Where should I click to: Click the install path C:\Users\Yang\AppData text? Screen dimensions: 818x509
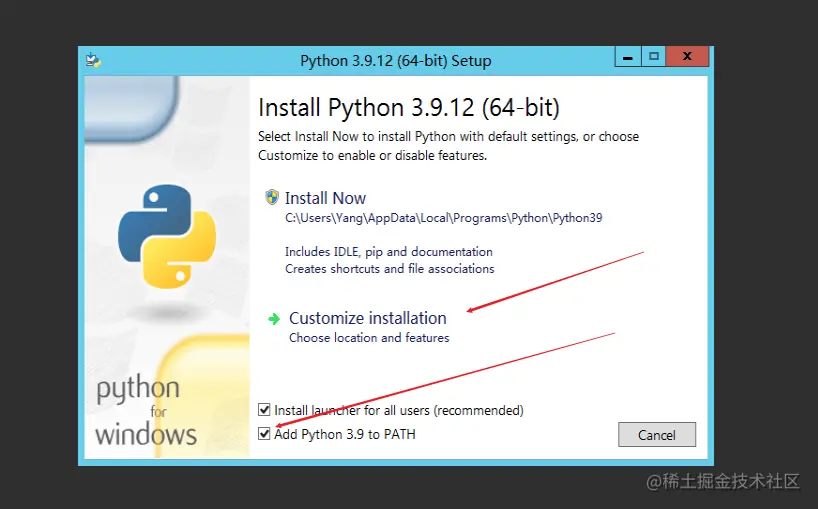click(443, 218)
